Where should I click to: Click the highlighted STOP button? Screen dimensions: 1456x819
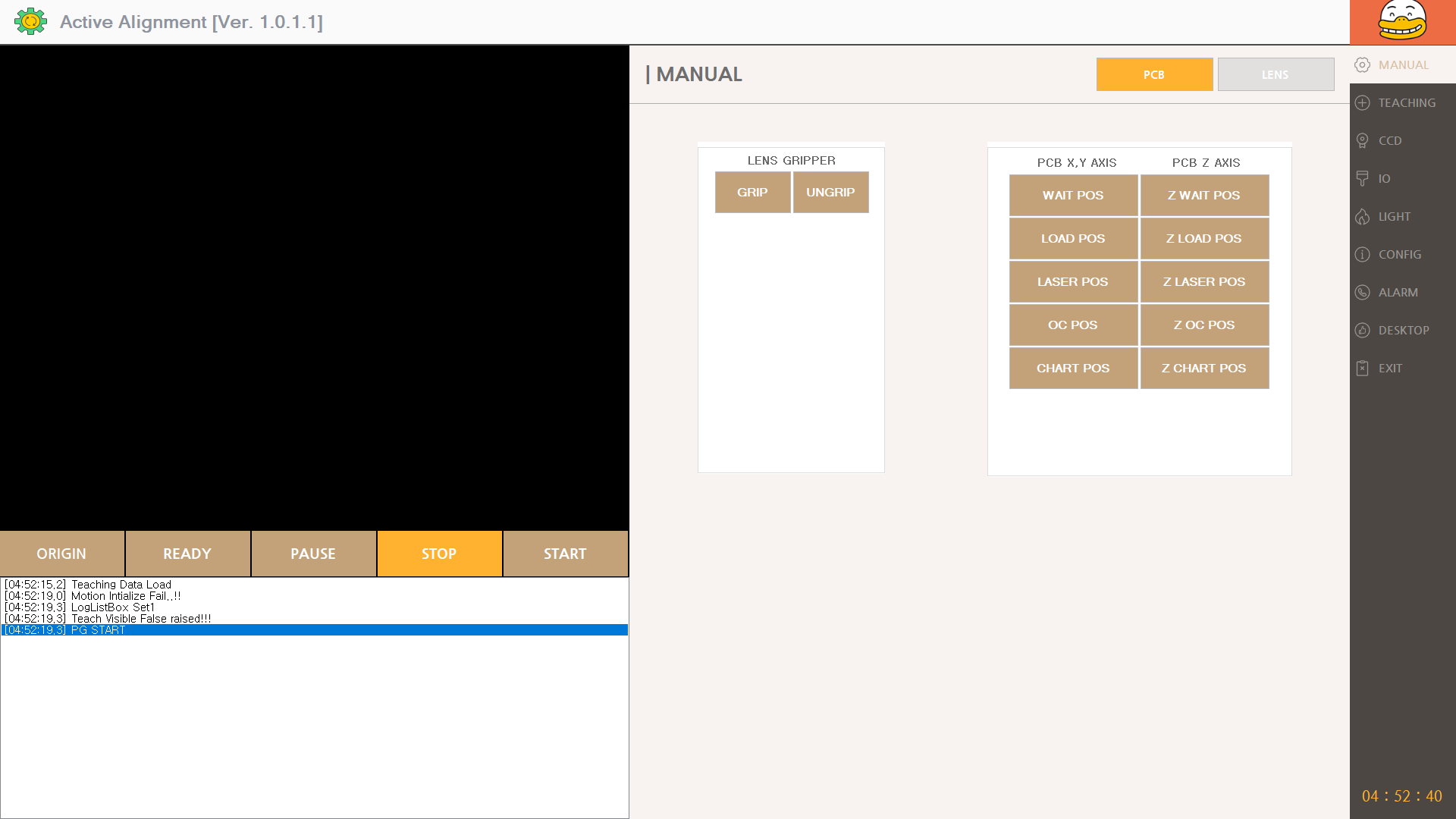point(439,554)
